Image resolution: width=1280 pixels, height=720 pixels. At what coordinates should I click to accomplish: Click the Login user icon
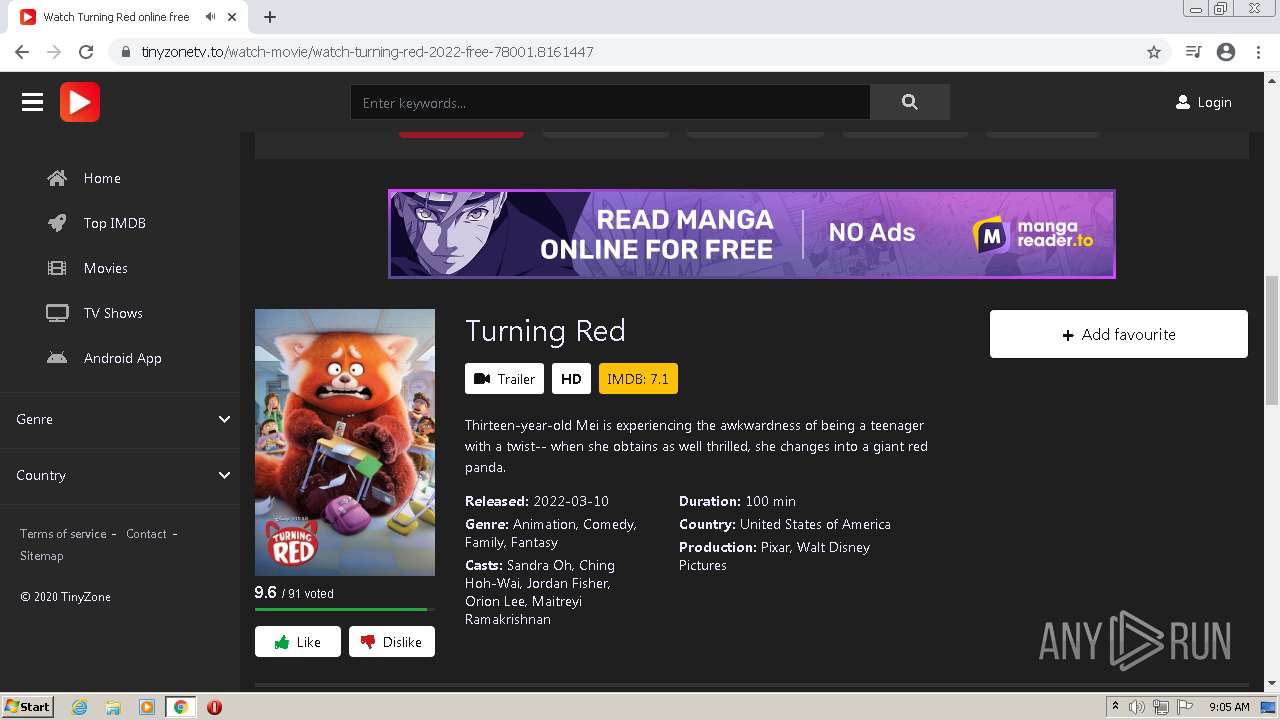1183,102
